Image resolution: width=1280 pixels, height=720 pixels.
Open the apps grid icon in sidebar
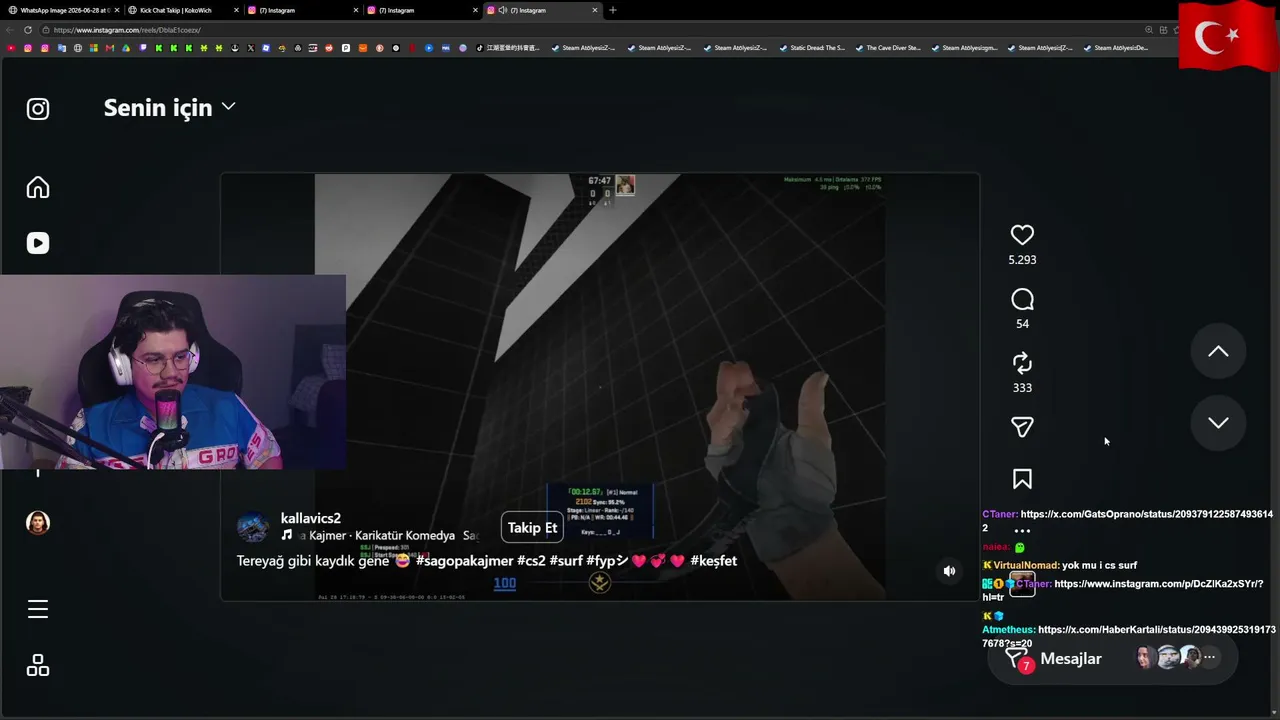38,666
